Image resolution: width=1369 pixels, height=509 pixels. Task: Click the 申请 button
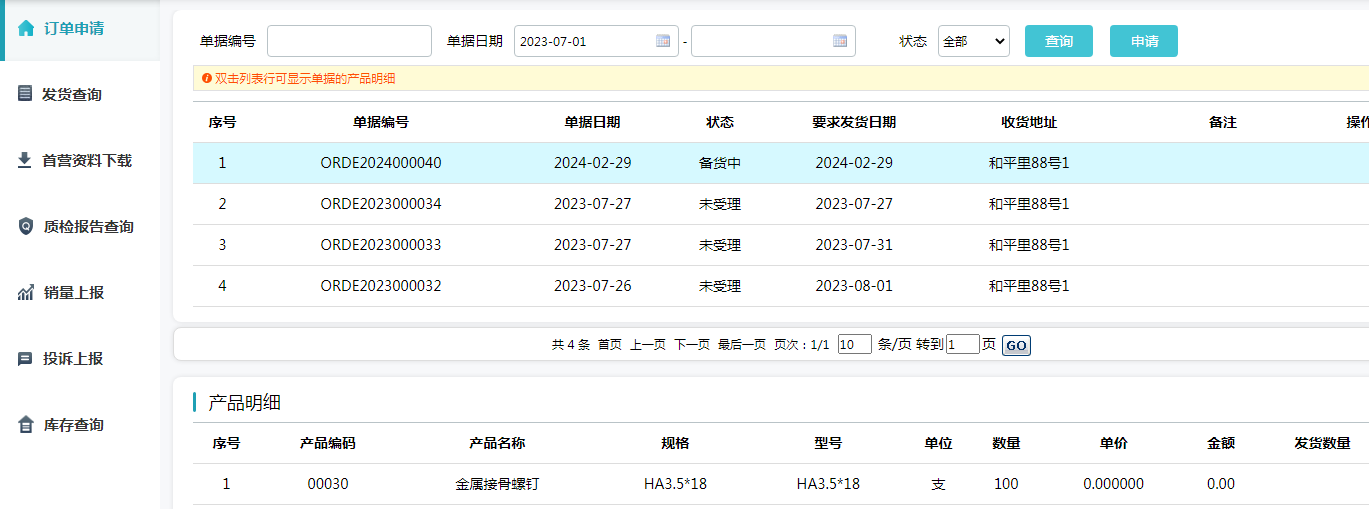[x=1144, y=41]
